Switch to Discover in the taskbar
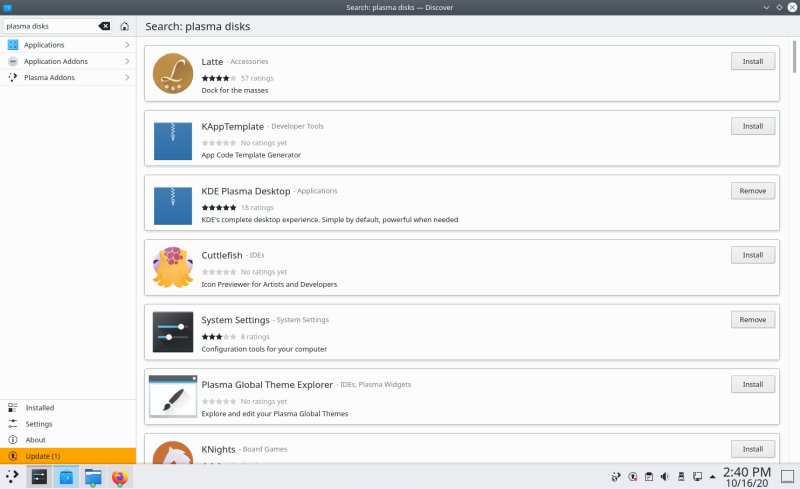 [x=66, y=477]
